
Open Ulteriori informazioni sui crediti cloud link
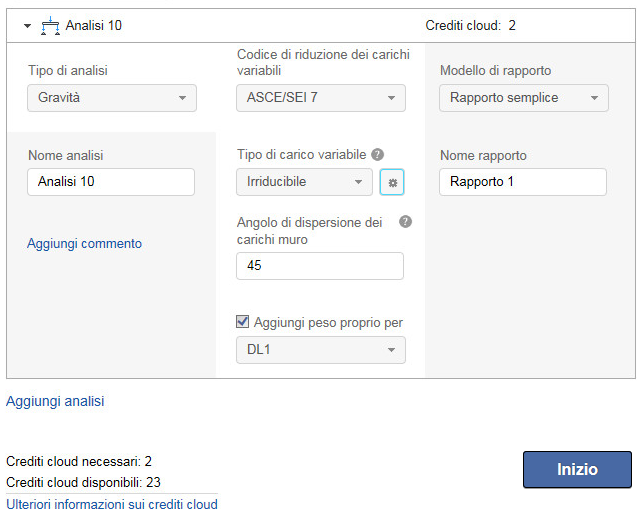(111, 504)
